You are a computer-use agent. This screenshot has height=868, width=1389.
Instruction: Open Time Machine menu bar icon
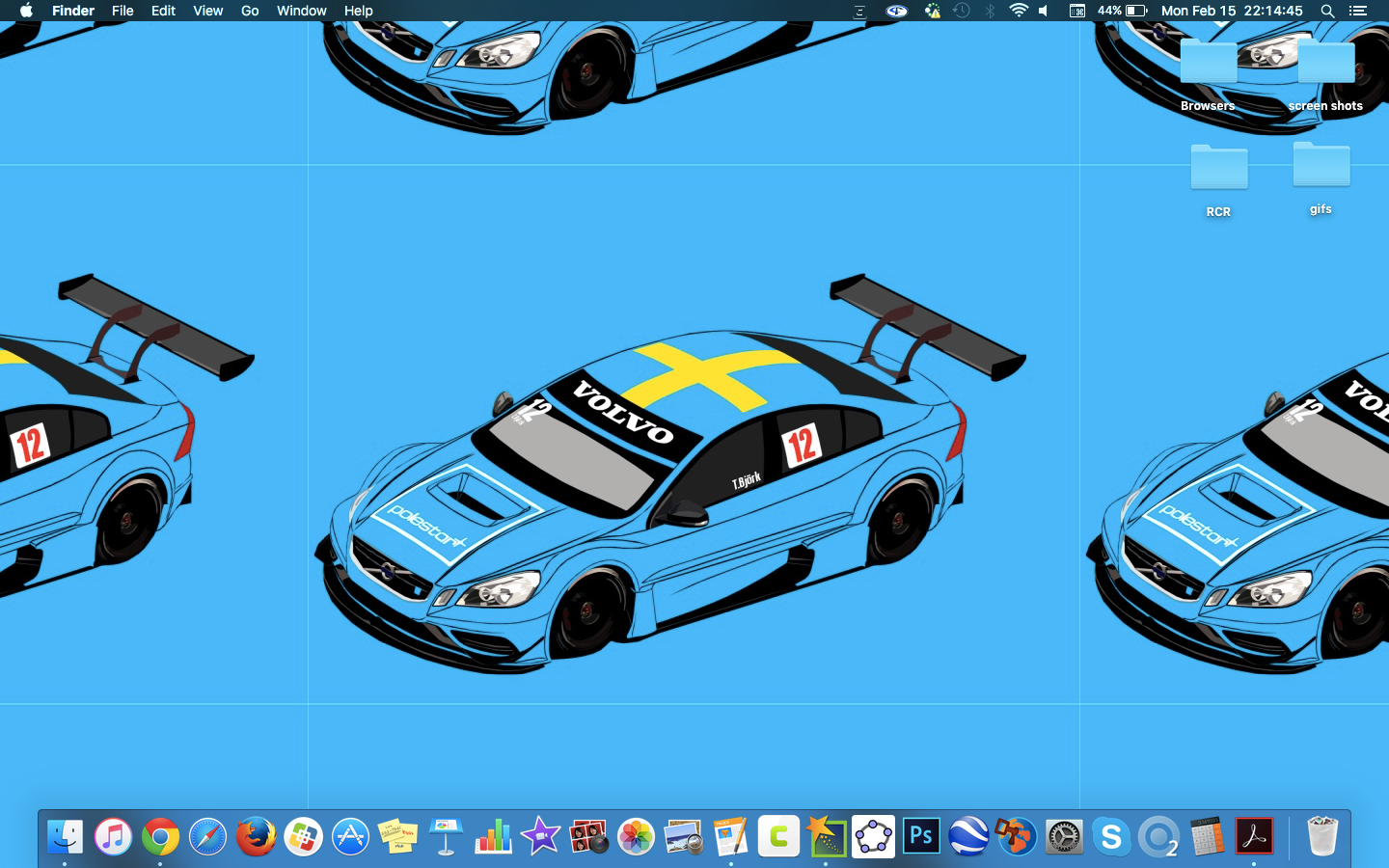pos(962,11)
